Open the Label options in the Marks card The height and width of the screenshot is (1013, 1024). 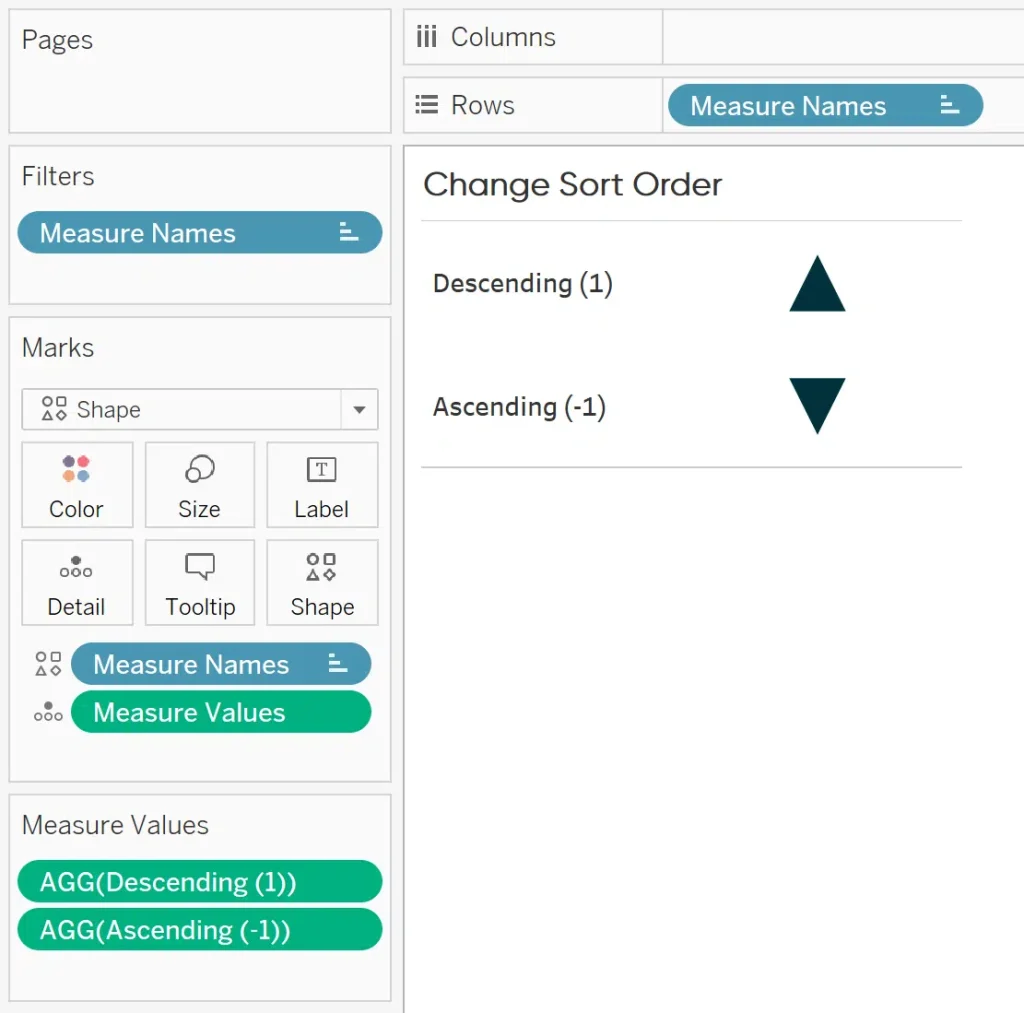click(x=322, y=485)
